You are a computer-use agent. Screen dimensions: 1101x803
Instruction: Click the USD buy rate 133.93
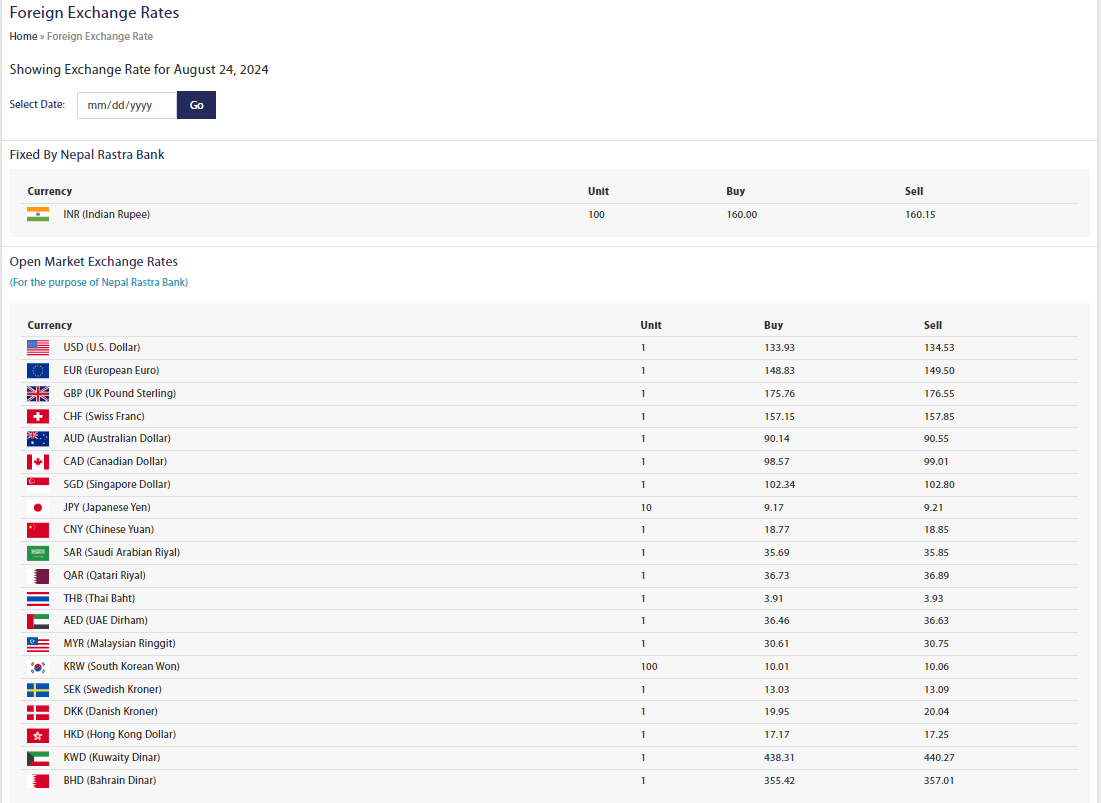(x=779, y=347)
